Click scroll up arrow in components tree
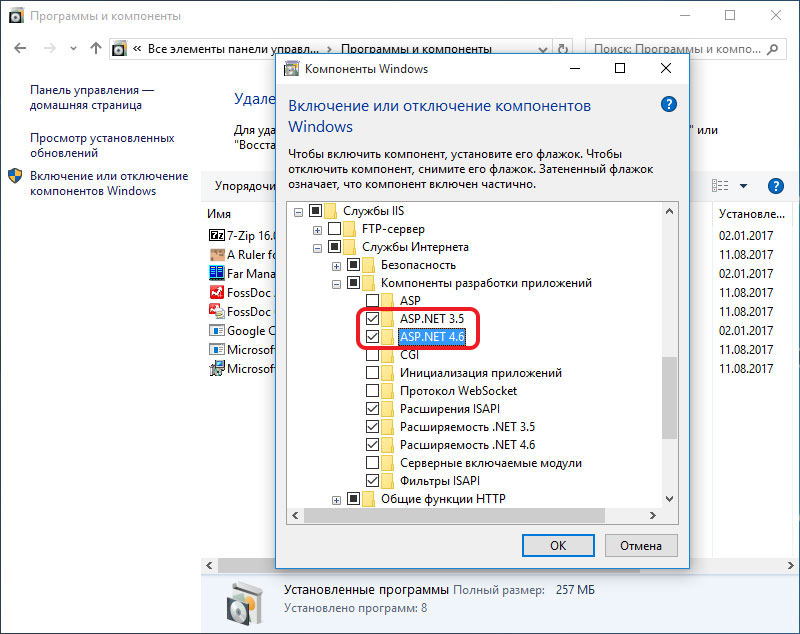This screenshot has height=634, width=800. point(669,211)
